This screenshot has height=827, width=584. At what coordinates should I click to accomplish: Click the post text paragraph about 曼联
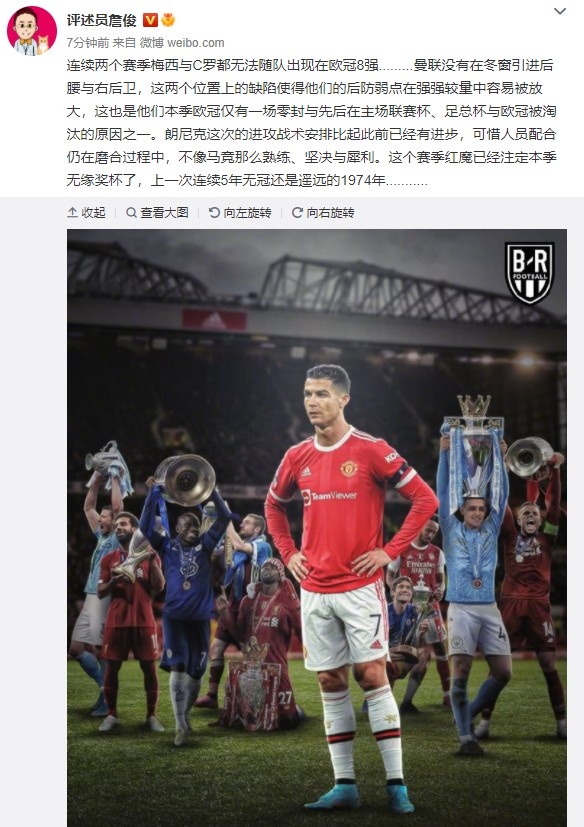tap(311, 122)
